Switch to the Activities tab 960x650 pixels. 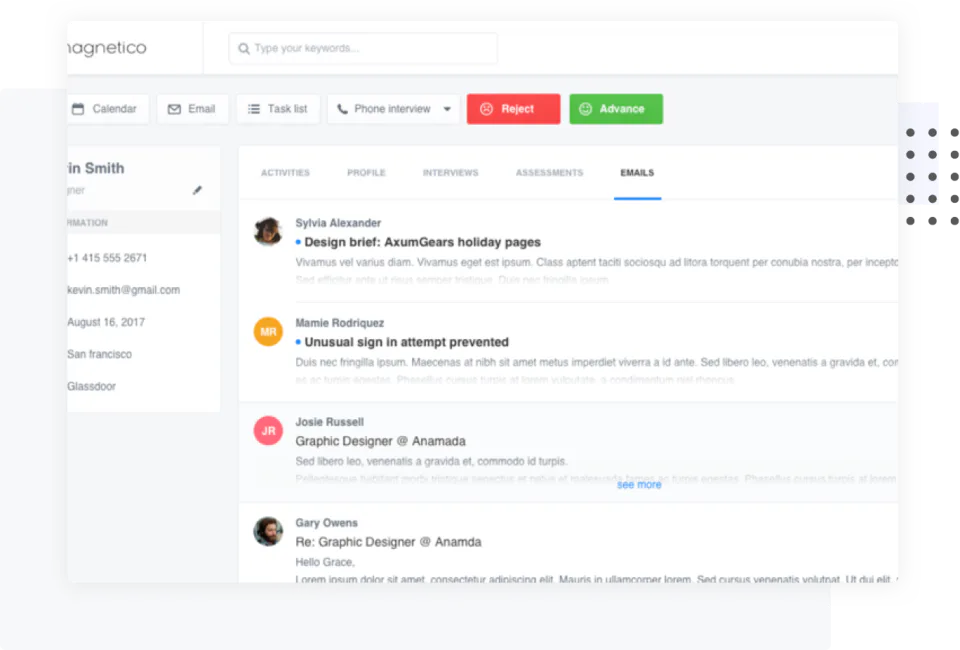pyautogui.click(x=285, y=173)
